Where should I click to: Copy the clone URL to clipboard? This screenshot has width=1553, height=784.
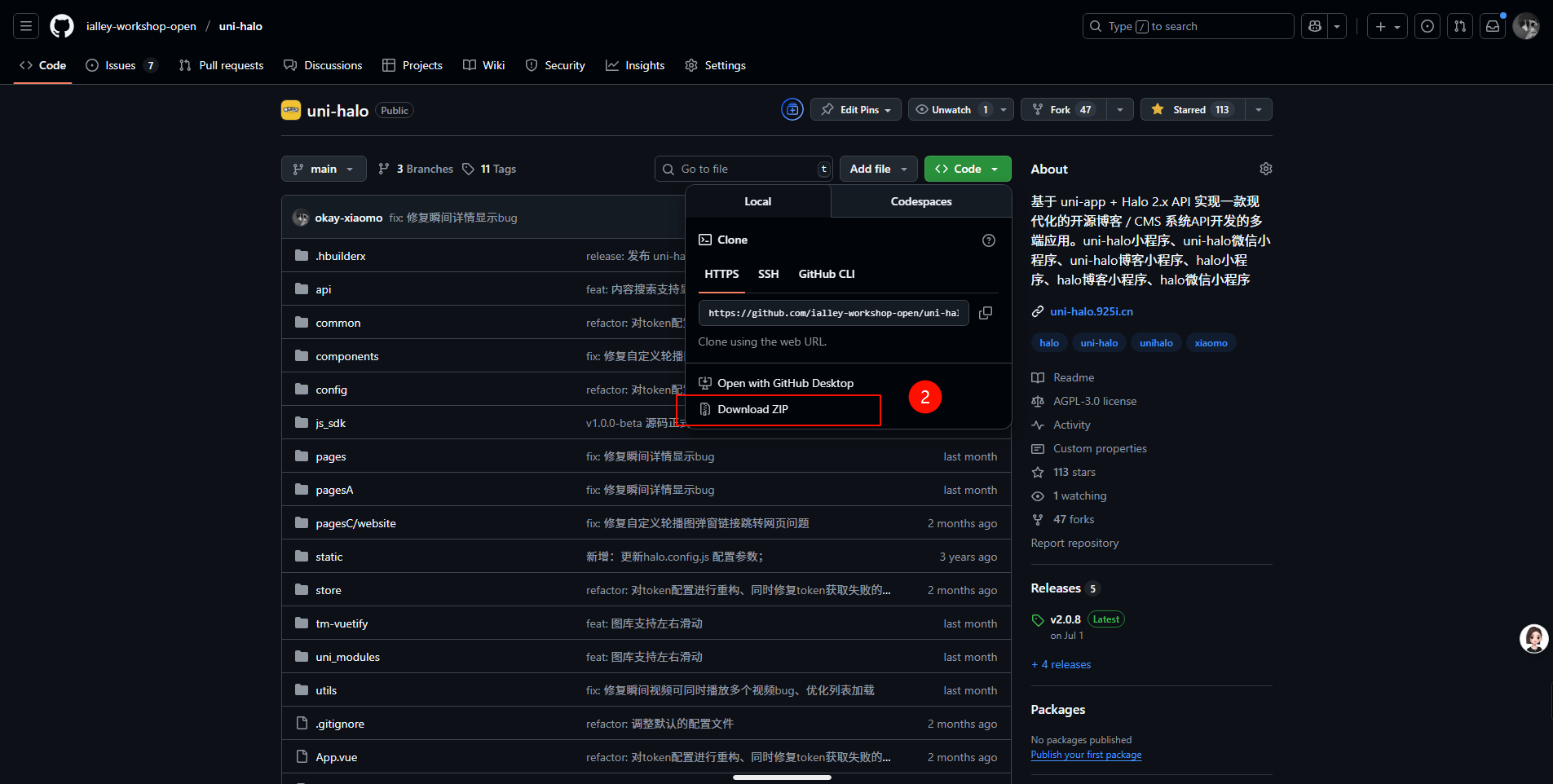[986, 313]
